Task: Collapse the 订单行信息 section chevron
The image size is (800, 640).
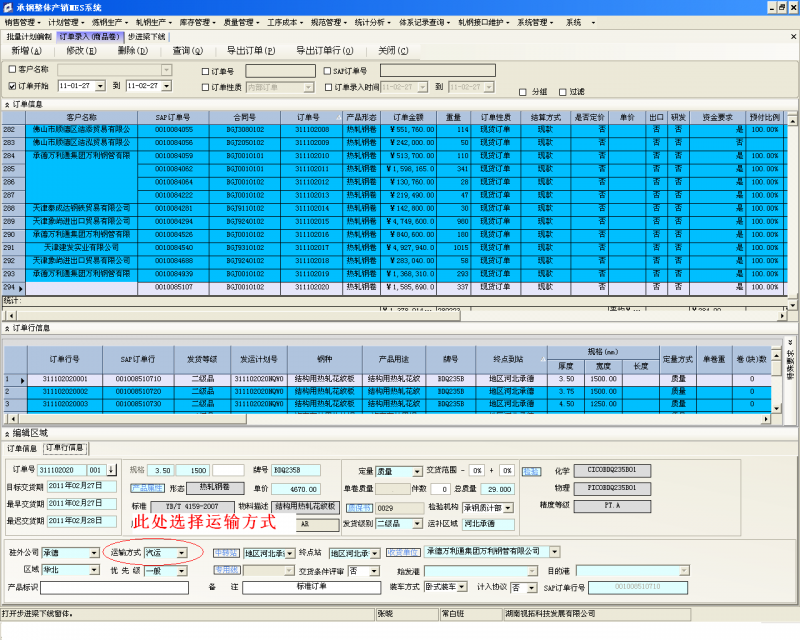Action: (x=6, y=328)
